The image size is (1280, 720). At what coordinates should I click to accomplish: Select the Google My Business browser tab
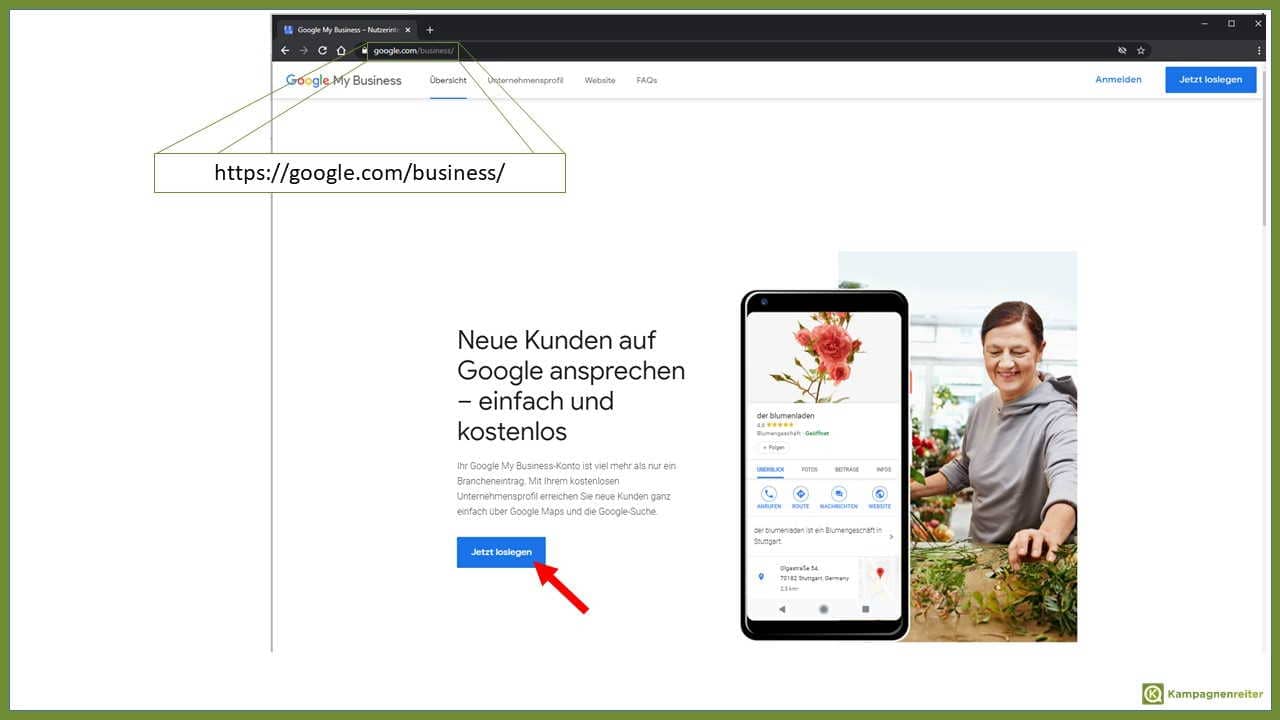click(346, 30)
